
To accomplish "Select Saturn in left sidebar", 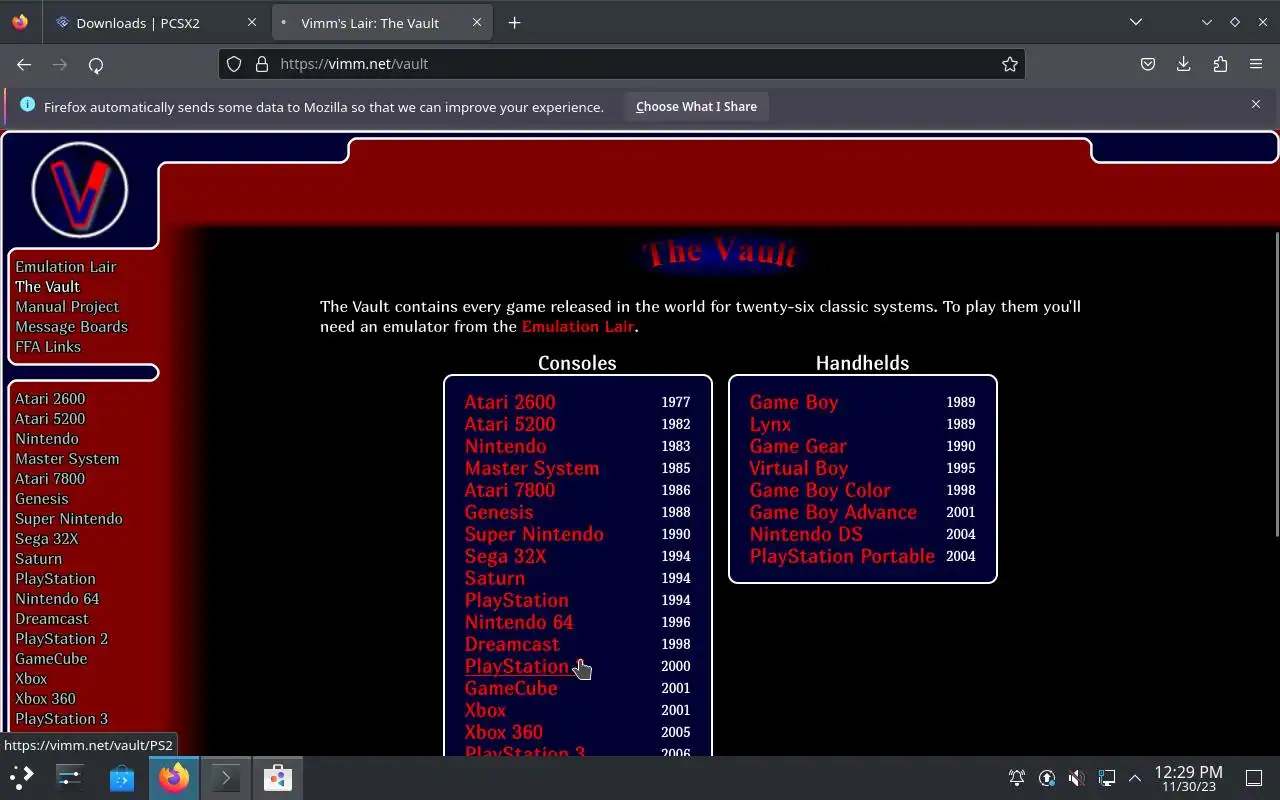I will pos(38,559).
